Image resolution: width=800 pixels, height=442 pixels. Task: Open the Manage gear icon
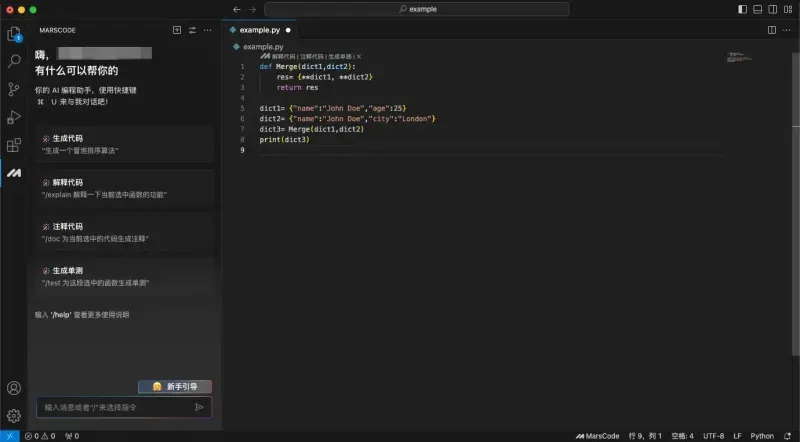point(14,415)
